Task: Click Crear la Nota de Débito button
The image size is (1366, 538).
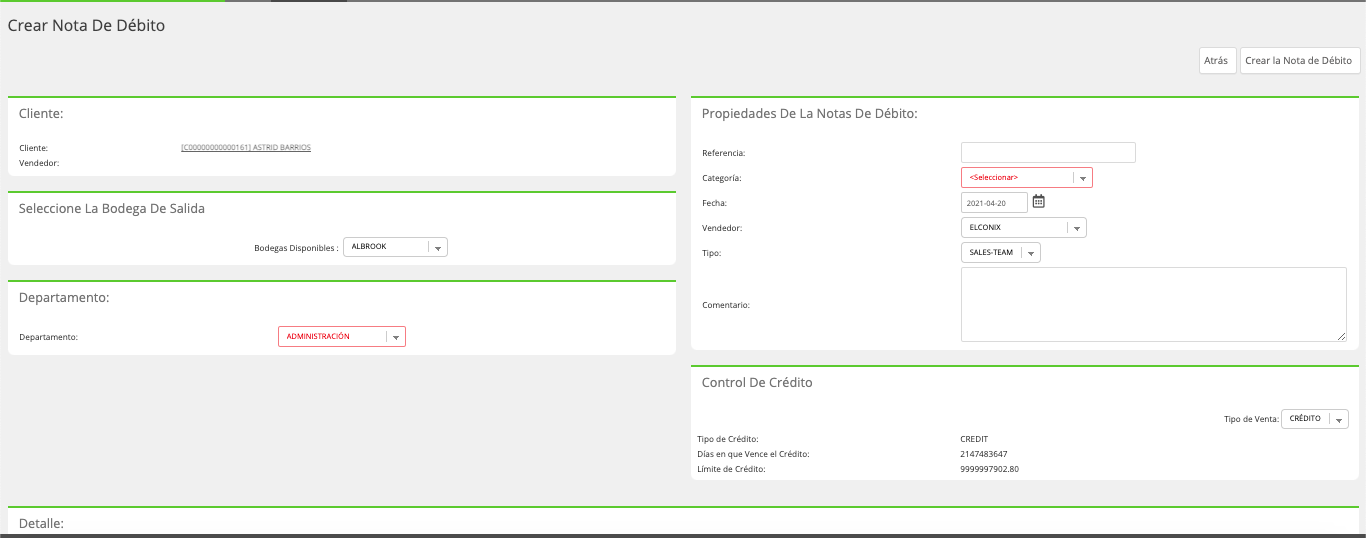Action: point(1300,61)
